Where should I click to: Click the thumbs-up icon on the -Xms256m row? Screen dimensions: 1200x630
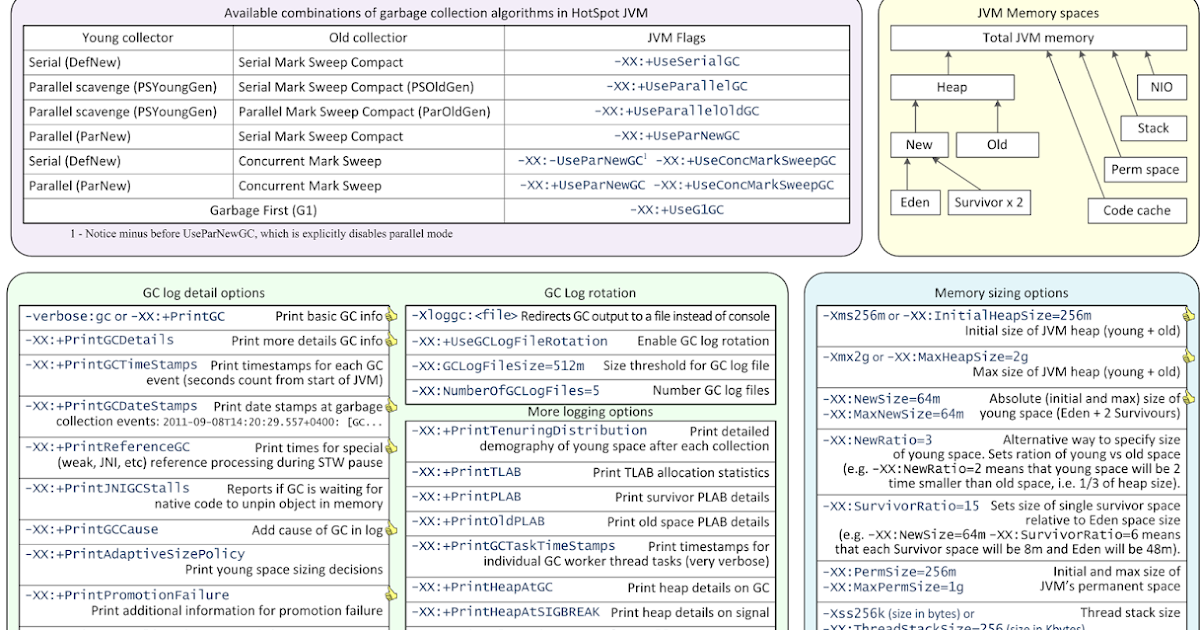pyautogui.click(x=1189, y=316)
